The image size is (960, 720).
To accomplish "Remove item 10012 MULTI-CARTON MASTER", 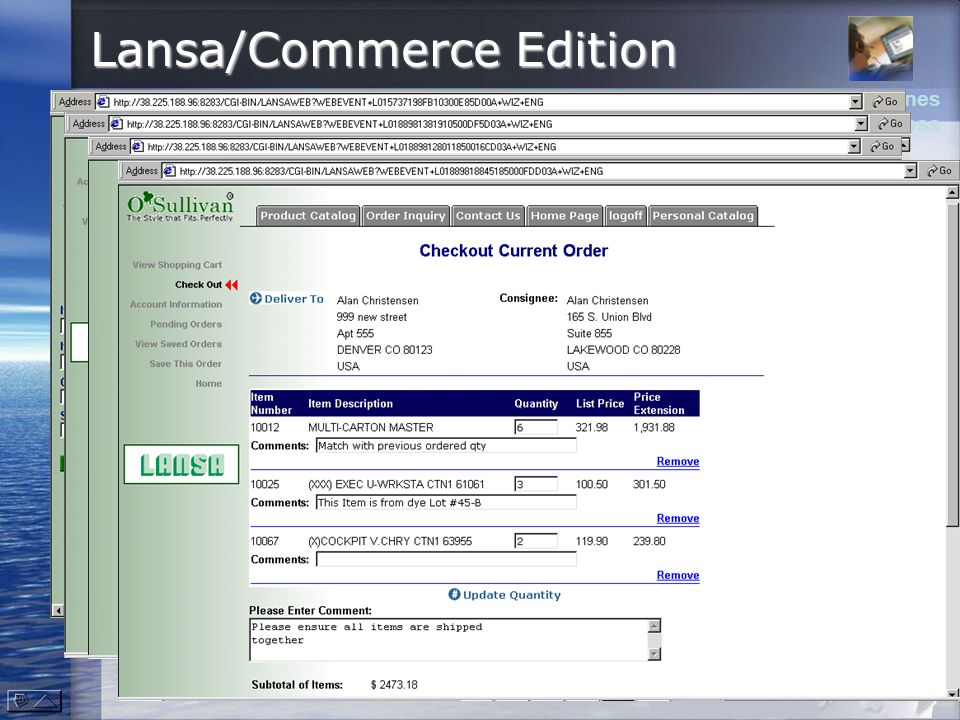I will tap(678, 462).
